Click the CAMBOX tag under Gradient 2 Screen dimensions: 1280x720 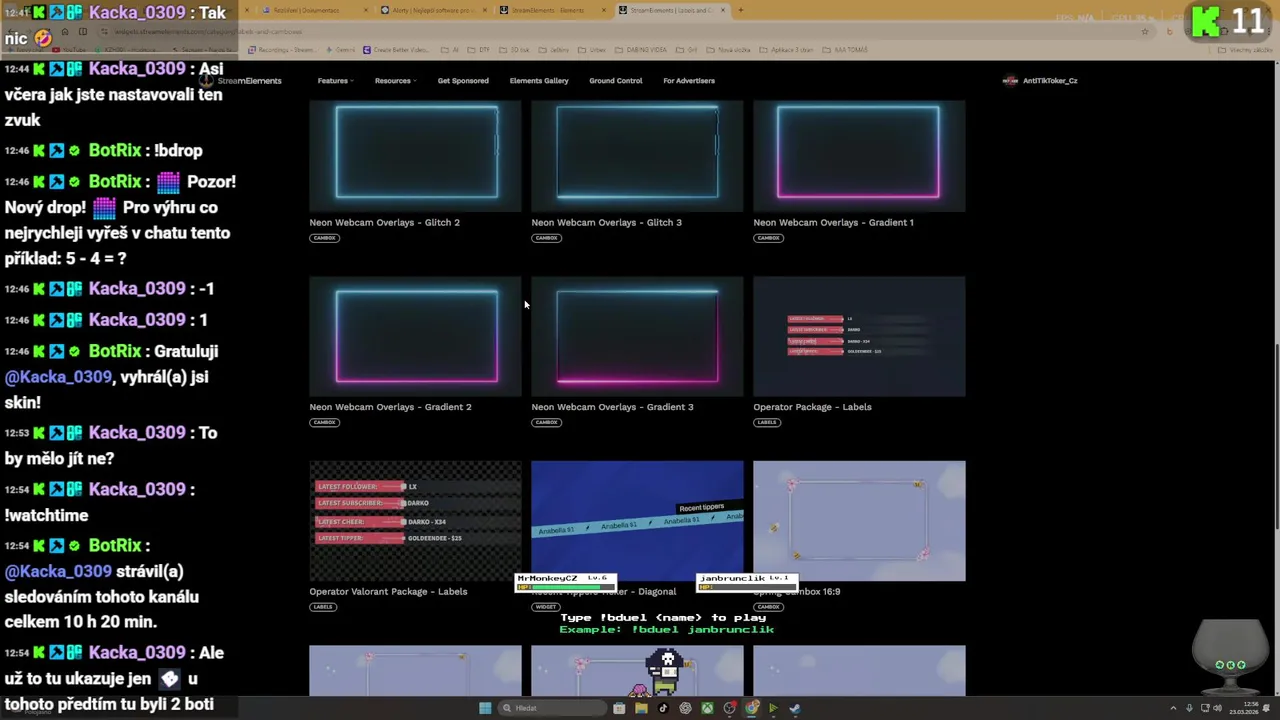point(324,422)
